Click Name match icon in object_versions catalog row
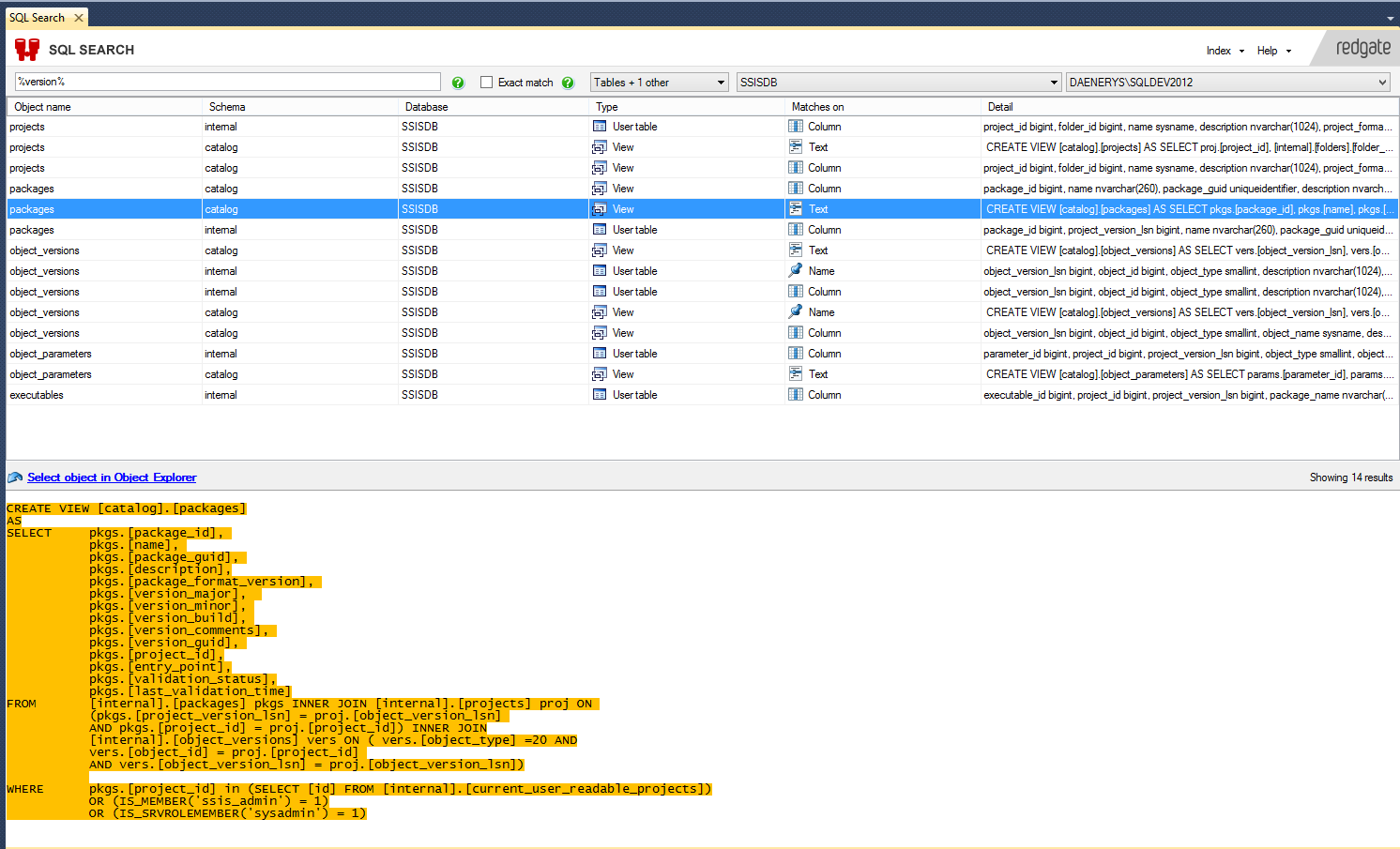Image resolution: width=1400 pixels, height=849 pixels. (x=796, y=311)
